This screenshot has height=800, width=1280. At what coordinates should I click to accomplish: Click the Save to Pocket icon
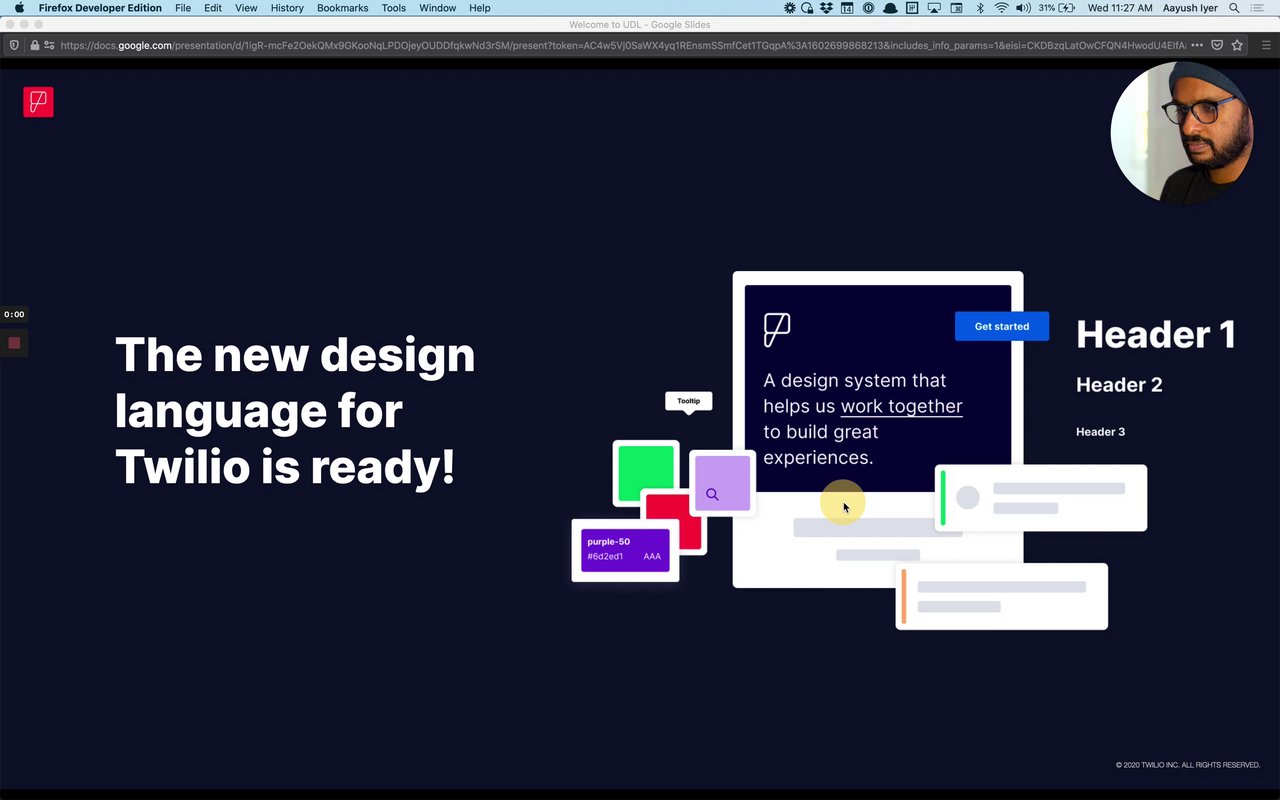(x=1217, y=45)
